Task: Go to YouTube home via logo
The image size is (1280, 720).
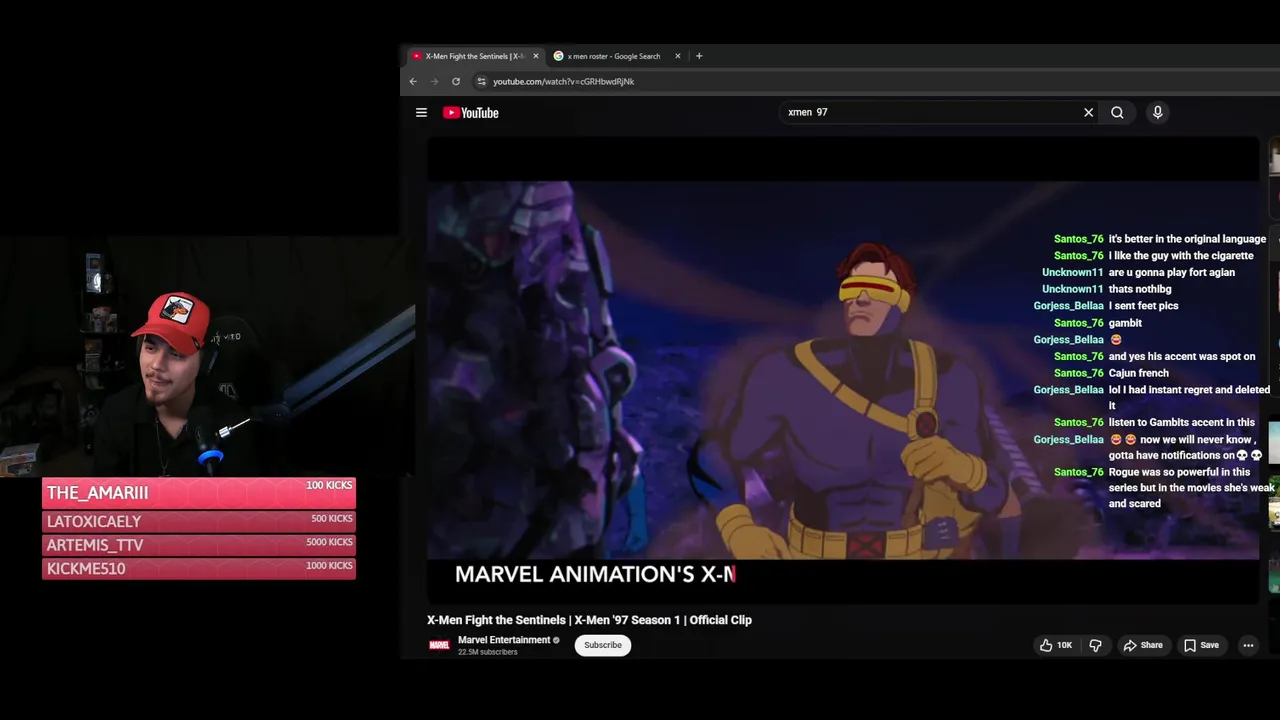Action: tap(471, 113)
